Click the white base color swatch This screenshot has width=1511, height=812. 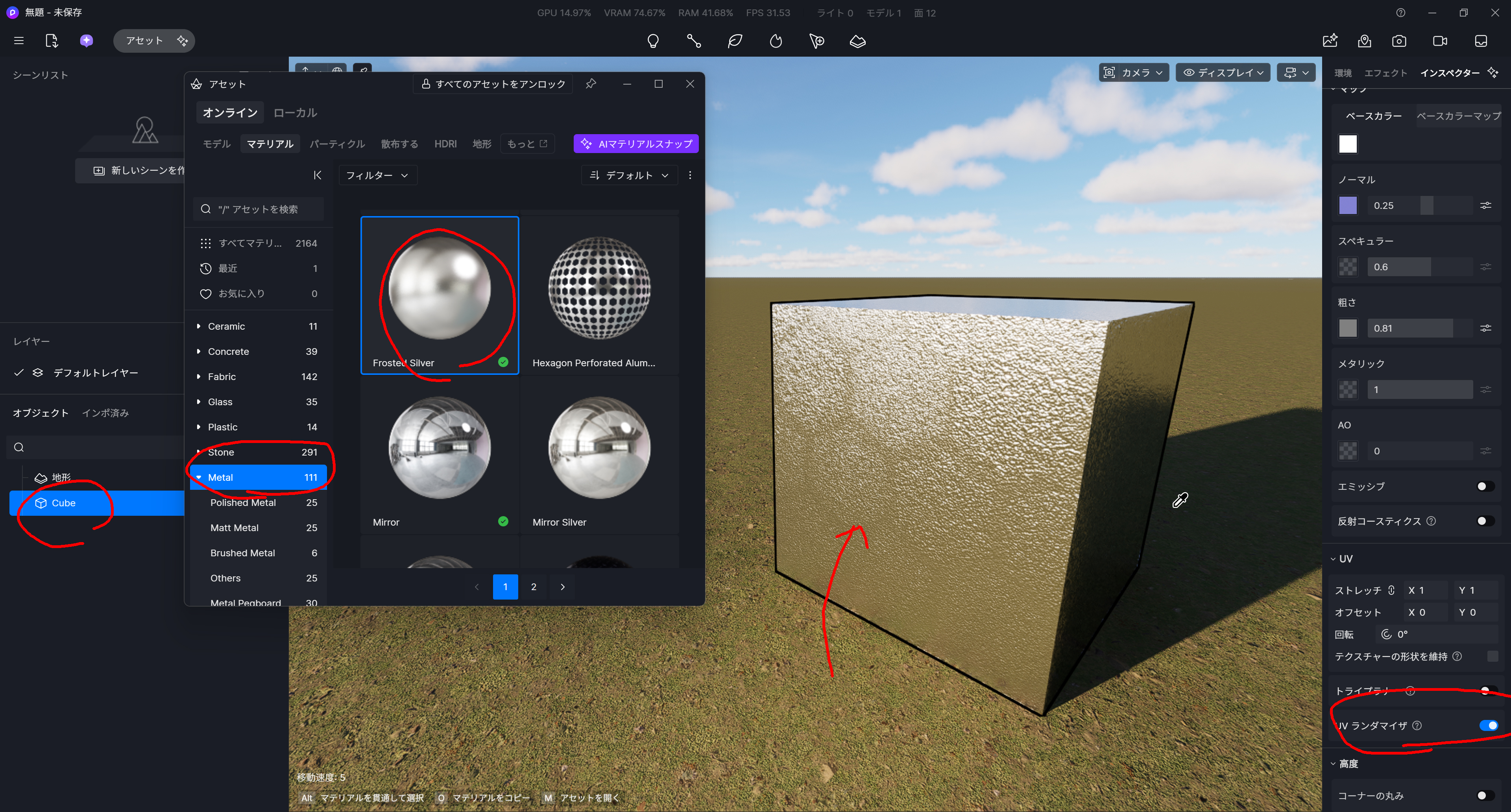1347,144
